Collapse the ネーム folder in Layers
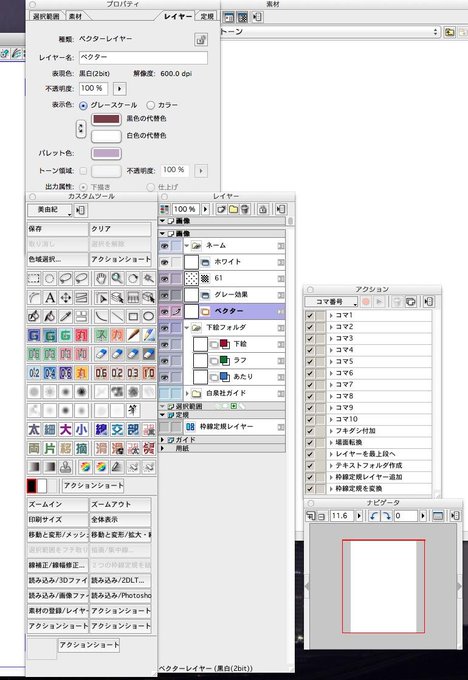This screenshot has width=468, height=680. pyautogui.click(x=187, y=245)
